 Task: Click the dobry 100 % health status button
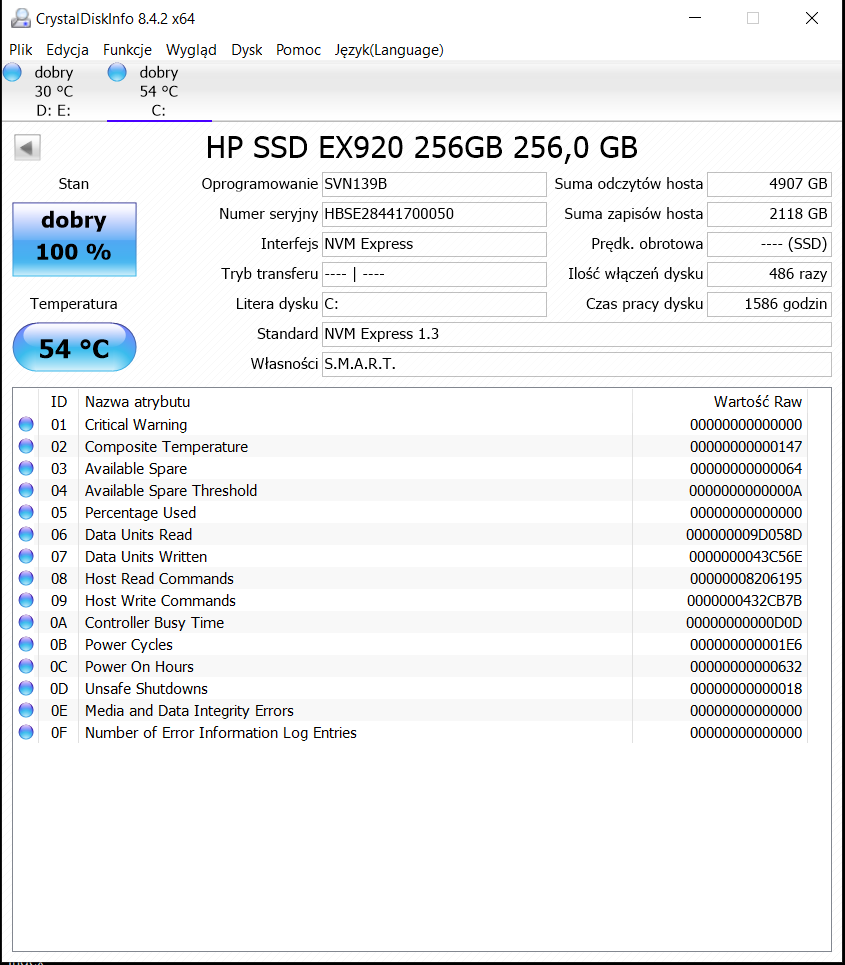coord(74,239)
